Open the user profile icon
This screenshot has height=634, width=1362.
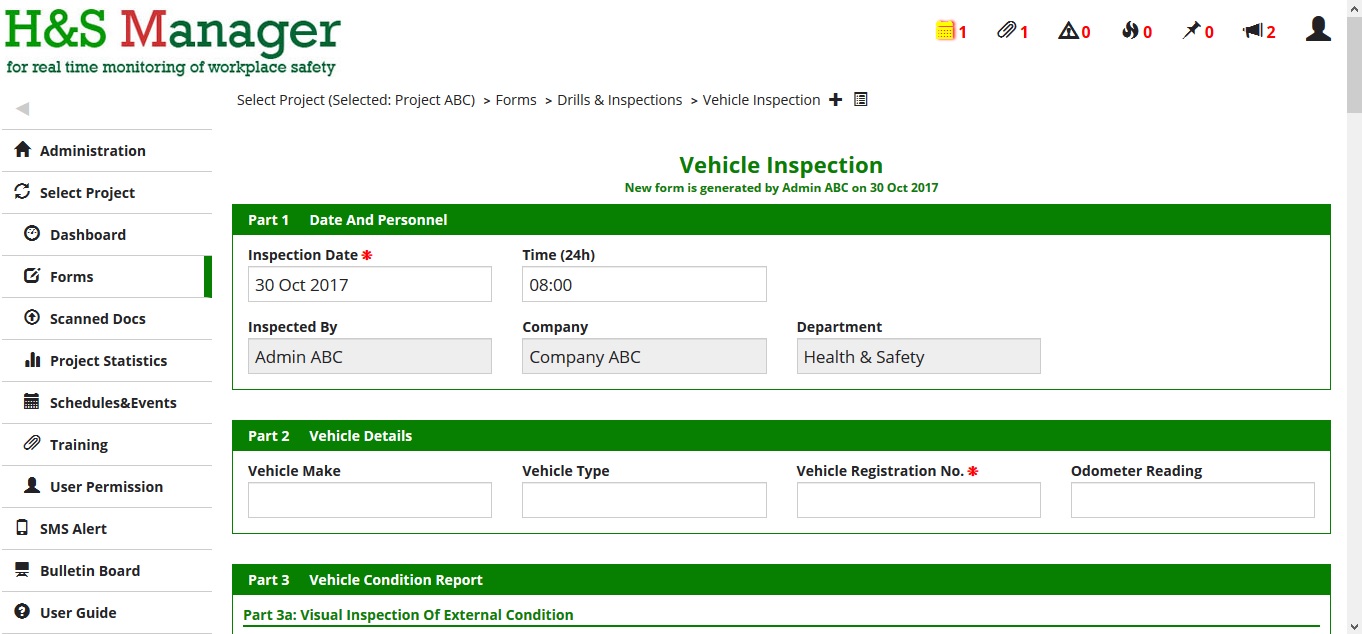pos(1318,29)
